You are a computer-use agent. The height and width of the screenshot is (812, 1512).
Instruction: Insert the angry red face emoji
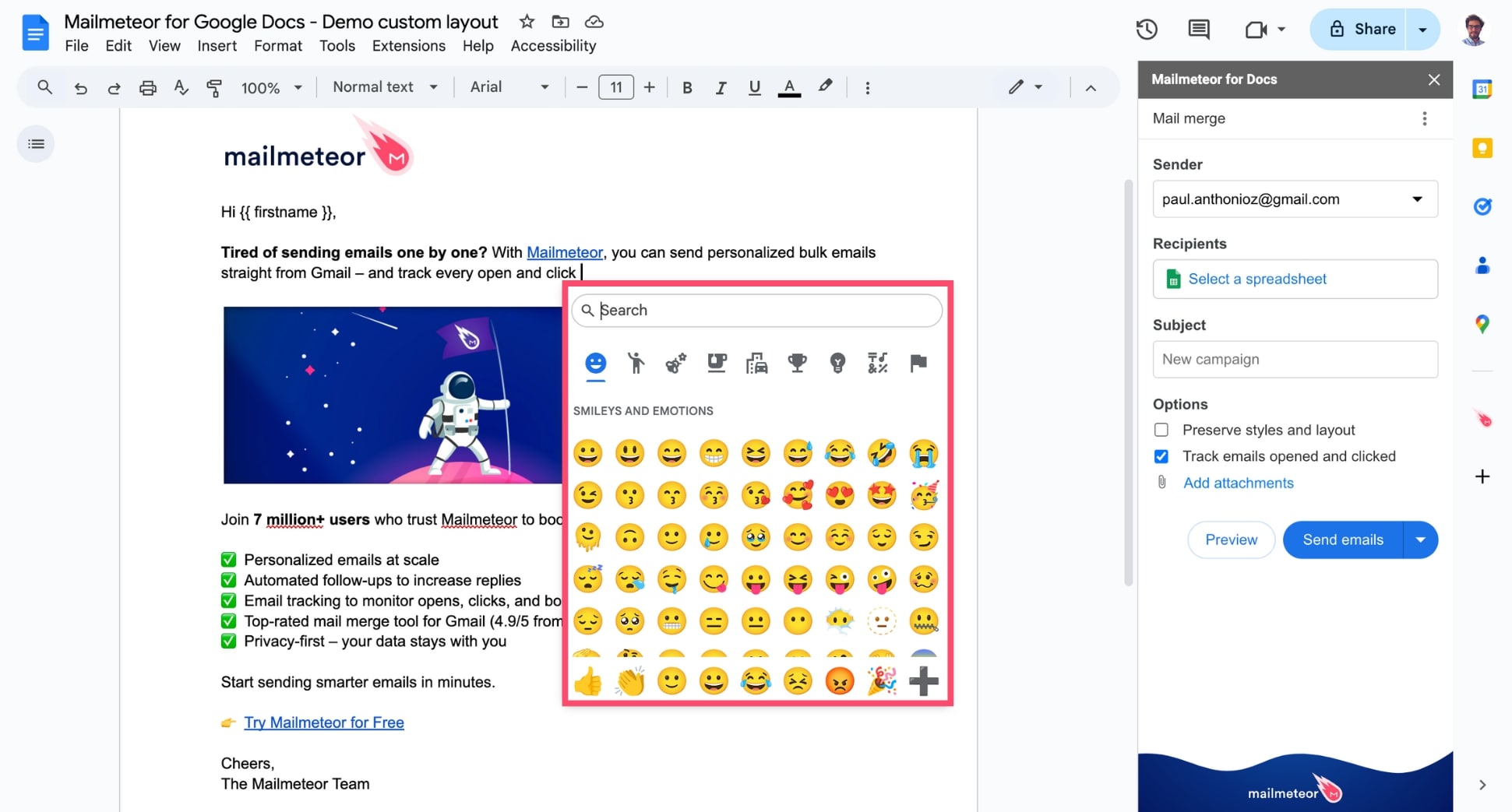(x=840, y=681)
